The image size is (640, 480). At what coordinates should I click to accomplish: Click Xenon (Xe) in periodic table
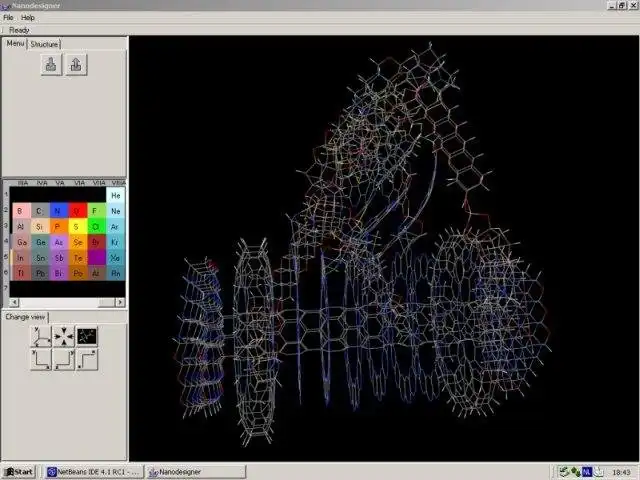[116, 258]
